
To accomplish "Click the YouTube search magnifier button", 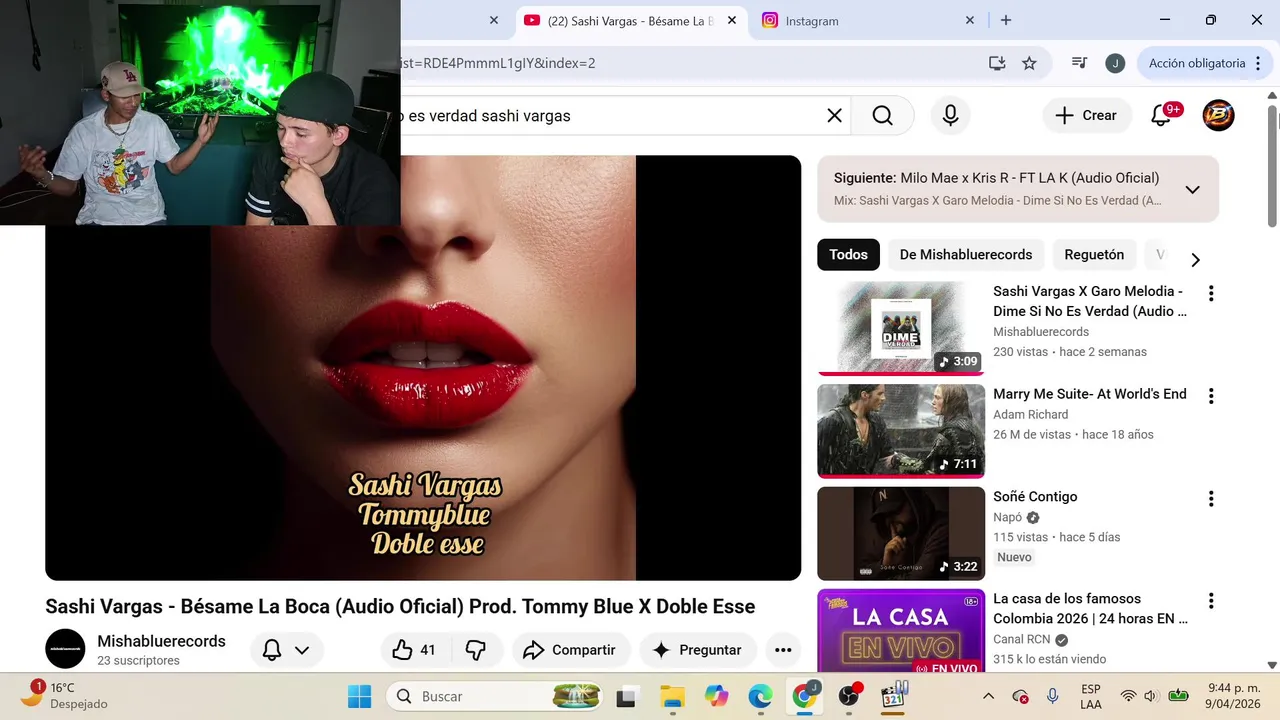I will [882, 116].
